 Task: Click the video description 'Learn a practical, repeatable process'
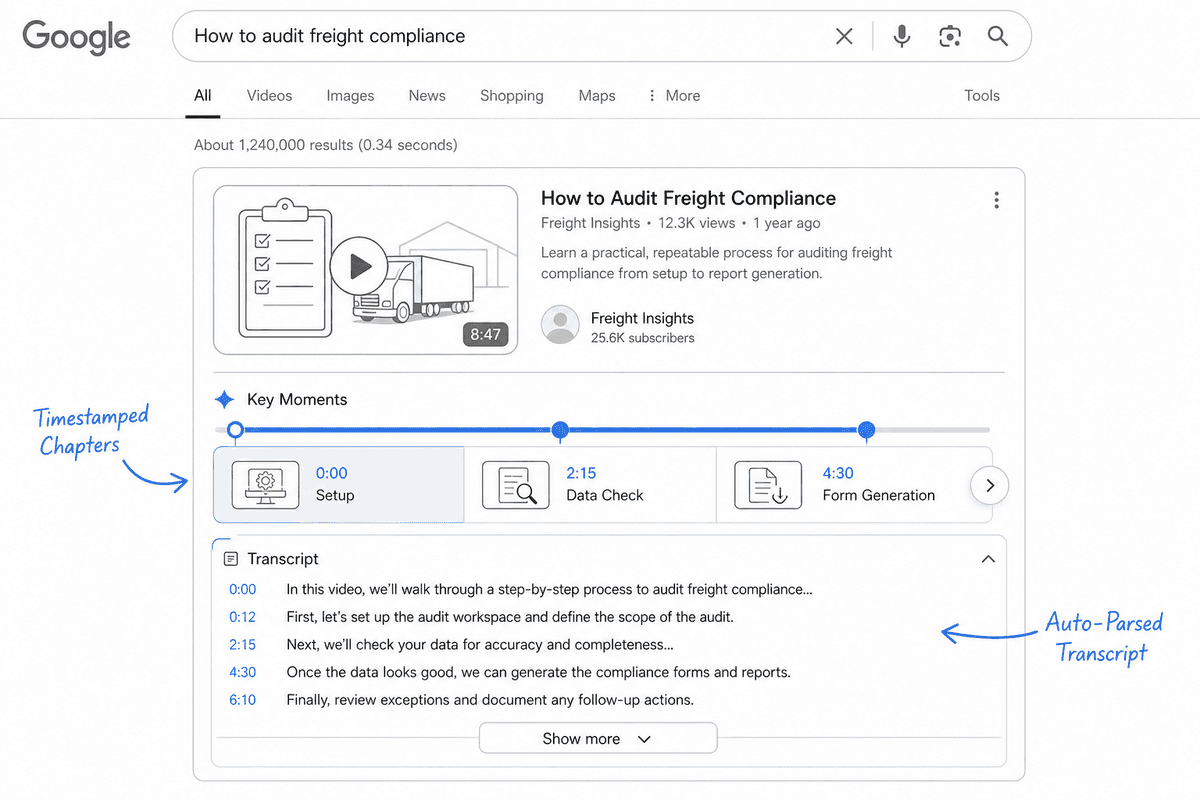(717, 263)
